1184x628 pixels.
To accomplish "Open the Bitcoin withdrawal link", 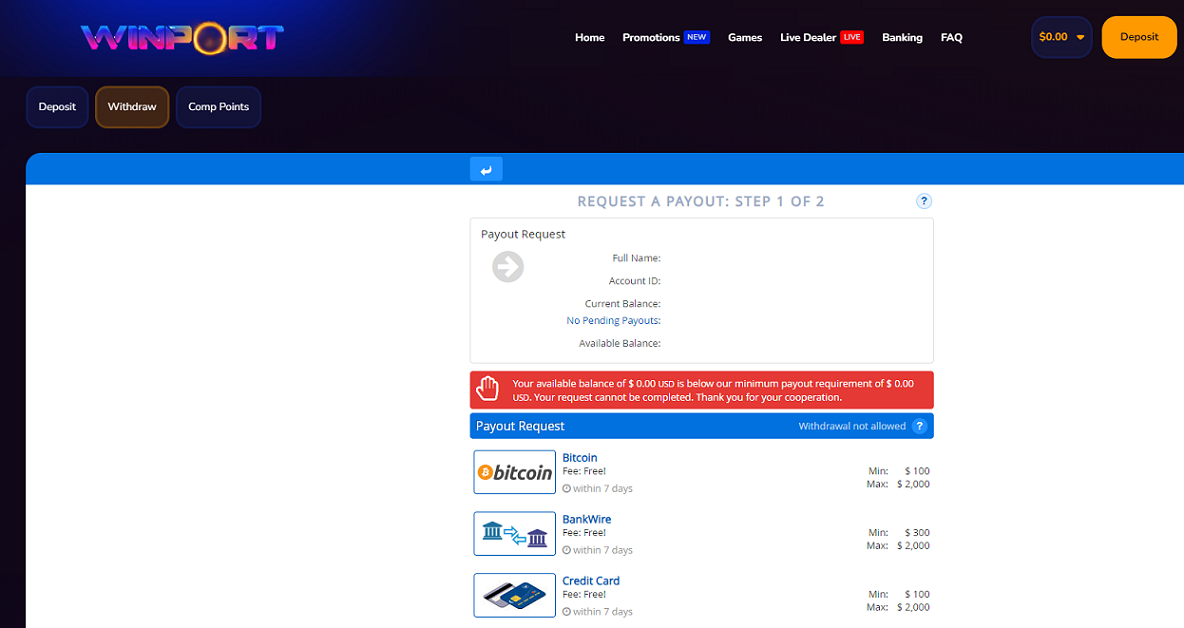I will click(580, 457).
